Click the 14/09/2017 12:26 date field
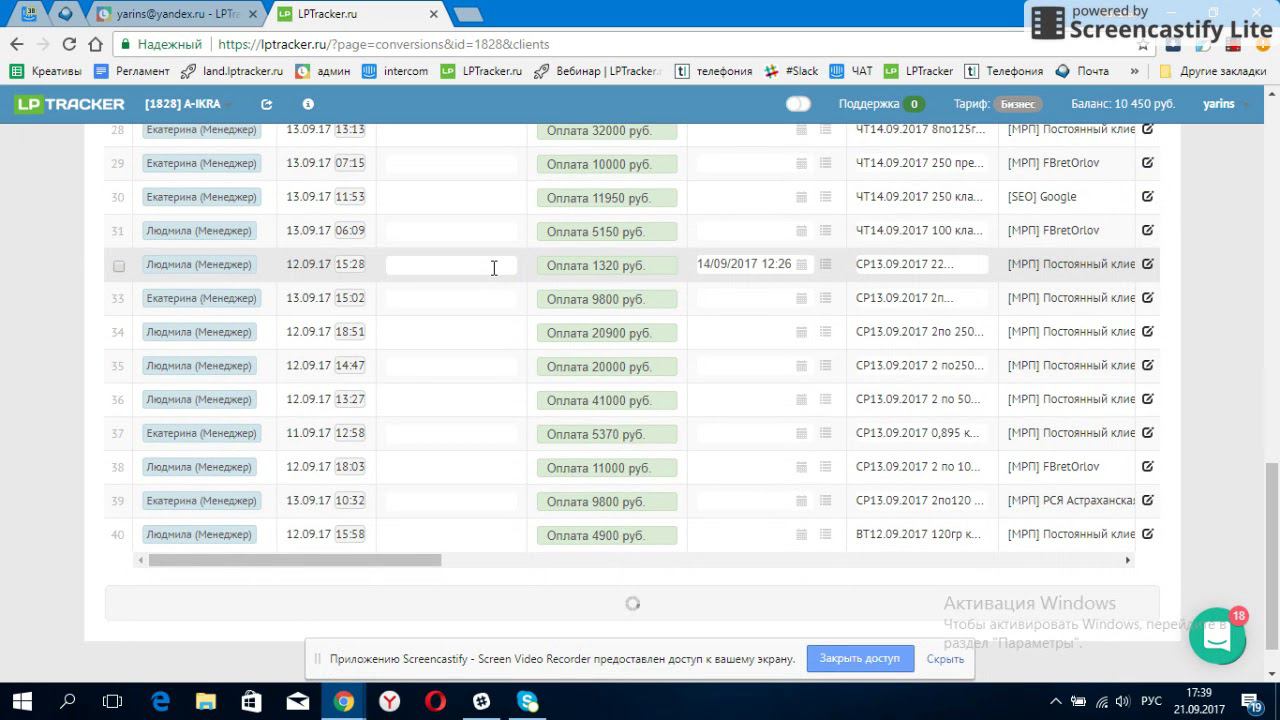Image resolution: width=1280 pixels, height=720 pixels. [x=744, y=265]
